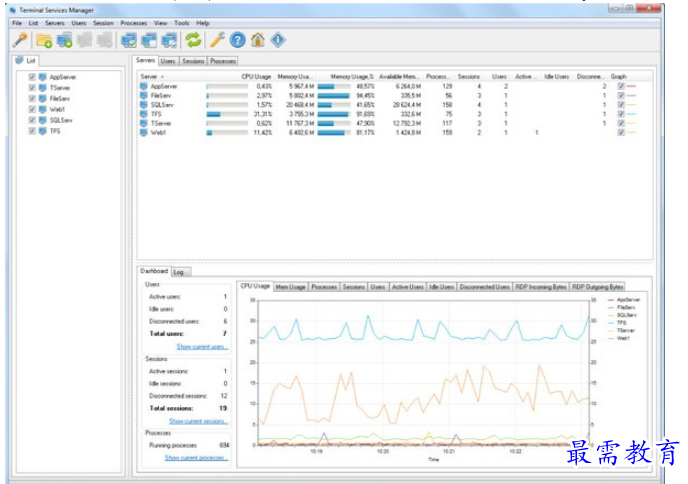
Task: Uncheck TServer in the server list
Action: coord(32,88)
